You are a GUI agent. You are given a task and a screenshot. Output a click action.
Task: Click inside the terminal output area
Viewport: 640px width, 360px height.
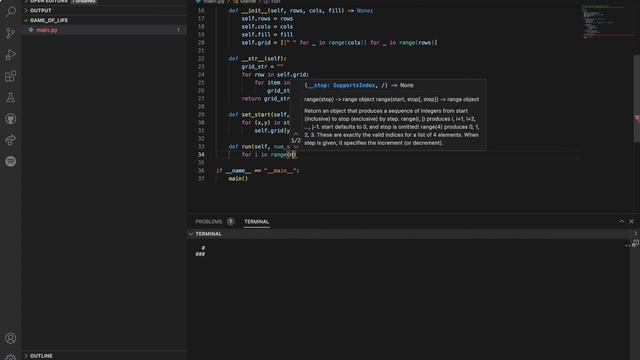point(408,300)
